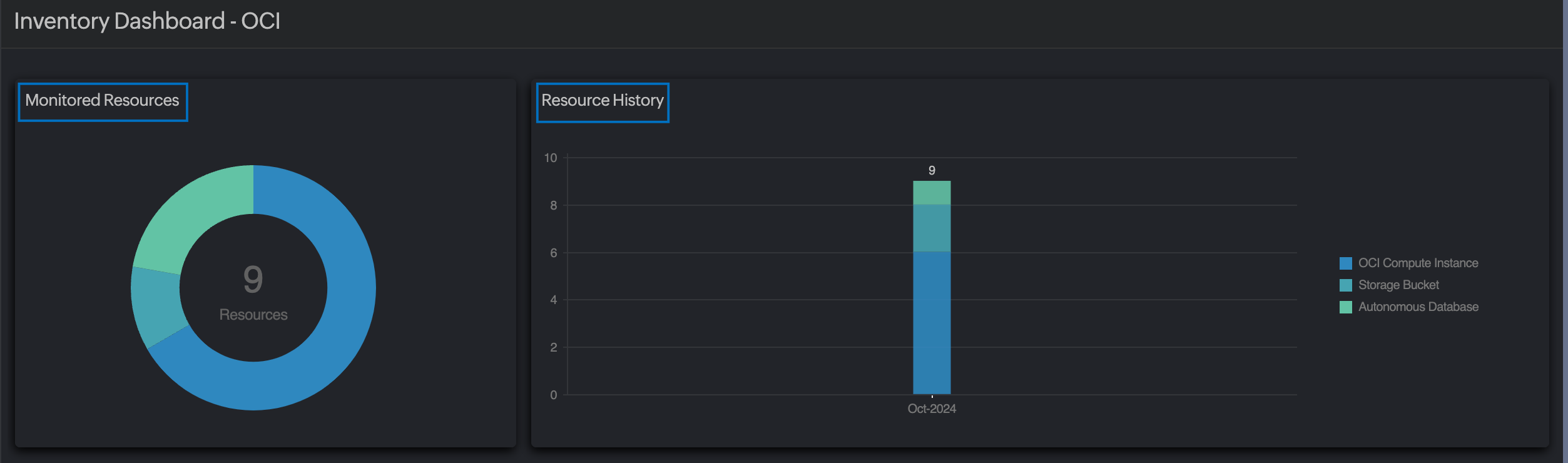Click the Oct-2024 x-axis label
The image size is (1568, 463).
(x=932, y=409)
